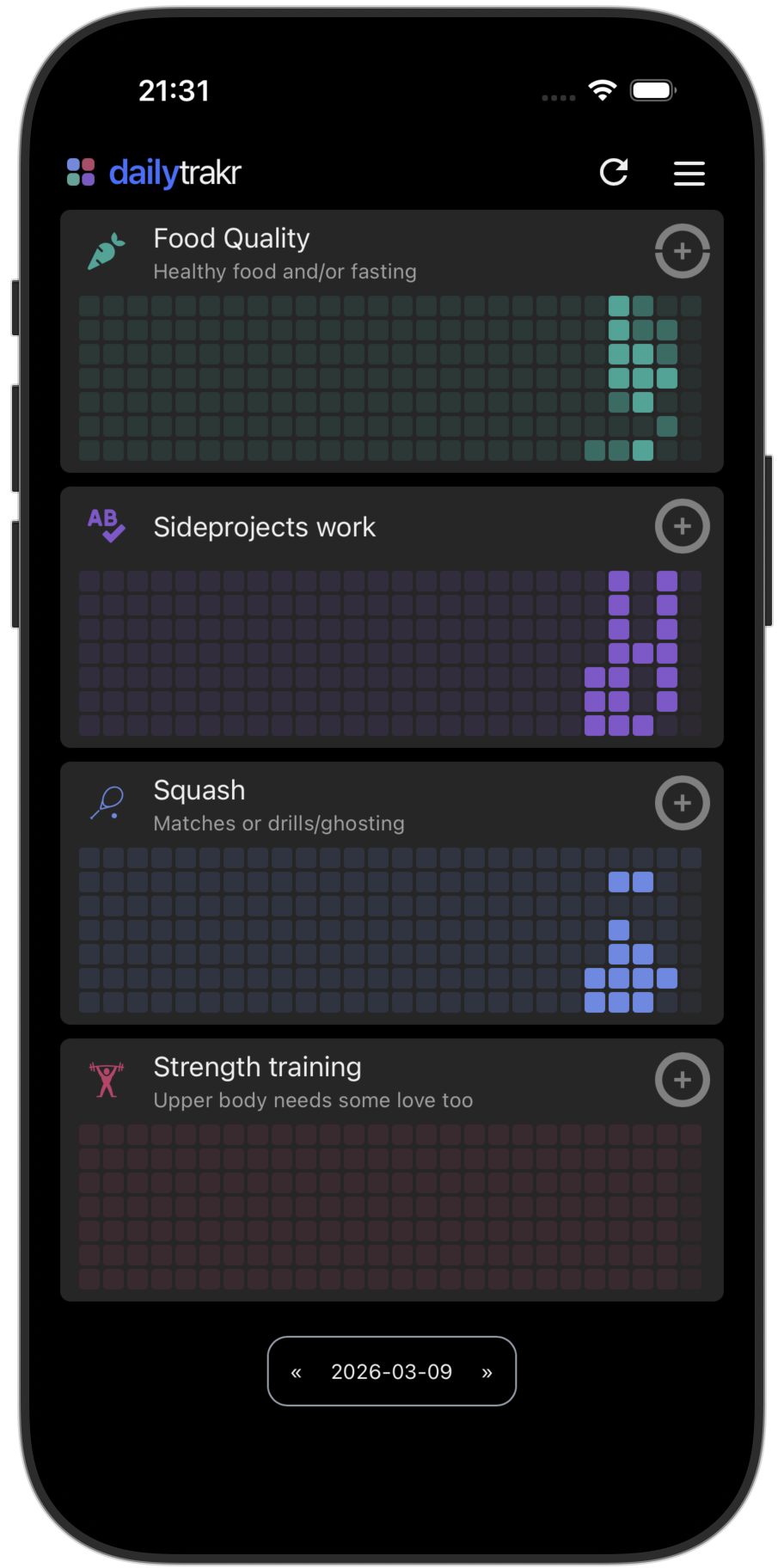Click the Squash racket icon
This screenshot has width=784, height=1568.
[107, 804]
